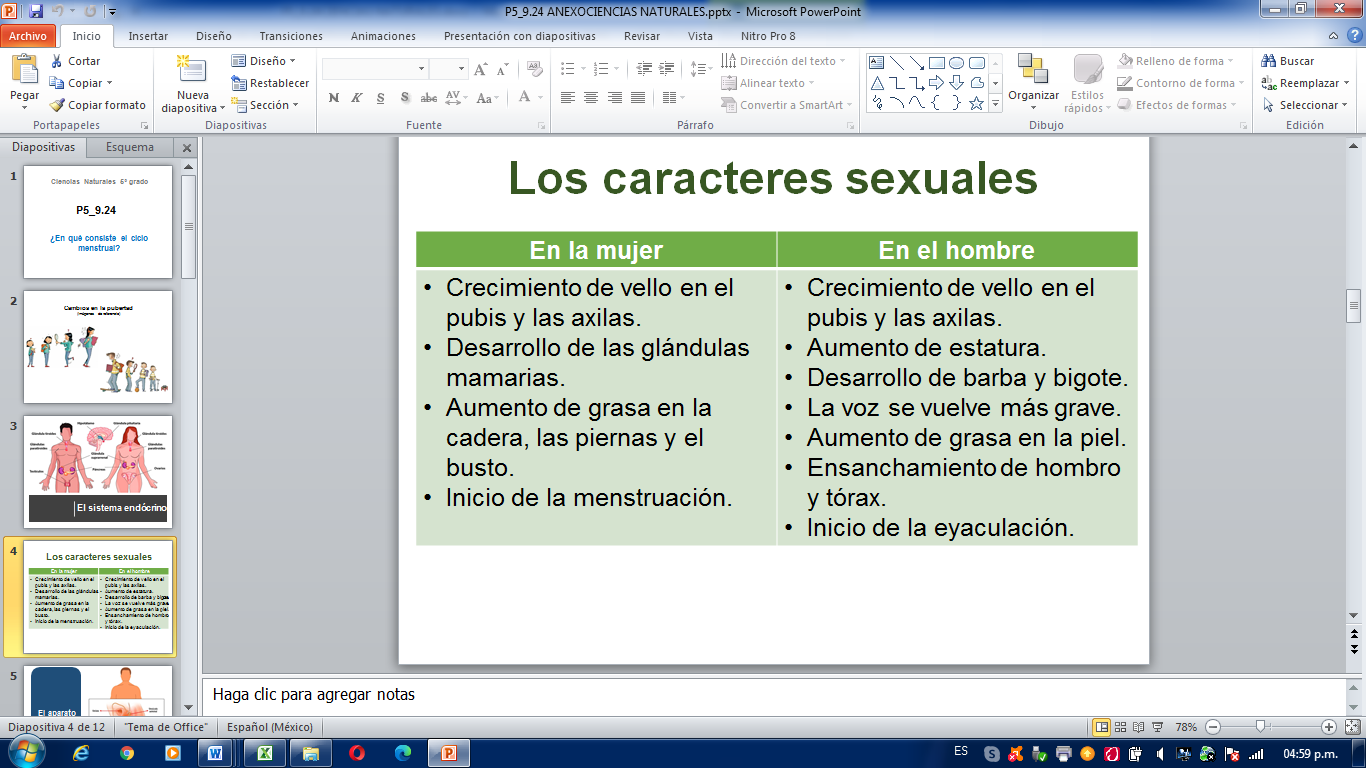Screen dimensions: 1366x768
Task: Click the Archivo button
Action: (28, 36)
